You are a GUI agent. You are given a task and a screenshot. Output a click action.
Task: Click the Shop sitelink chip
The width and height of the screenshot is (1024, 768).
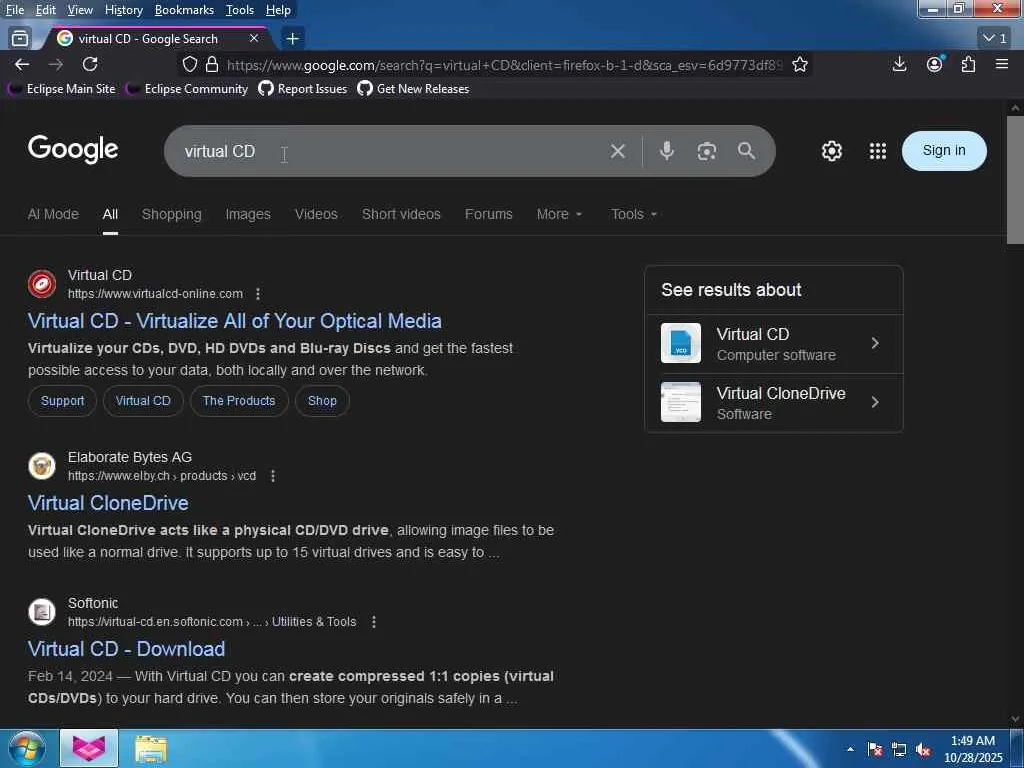[322, 401]
